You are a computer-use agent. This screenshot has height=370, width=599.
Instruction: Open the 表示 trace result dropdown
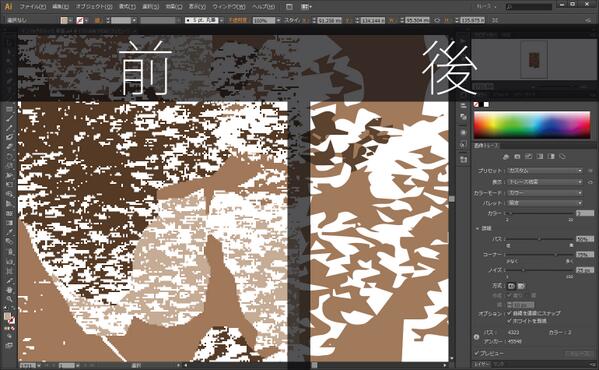[x=545, y=182]
